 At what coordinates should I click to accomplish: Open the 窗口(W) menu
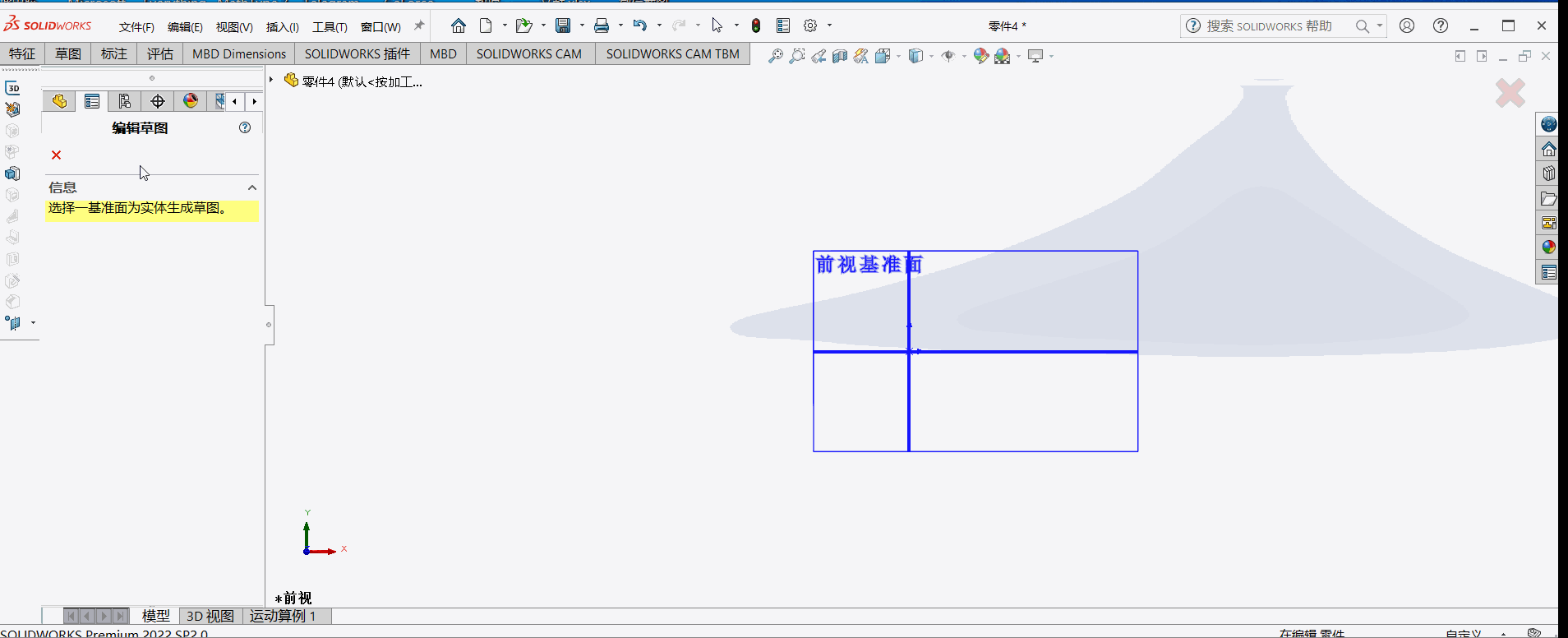point(380,27)
